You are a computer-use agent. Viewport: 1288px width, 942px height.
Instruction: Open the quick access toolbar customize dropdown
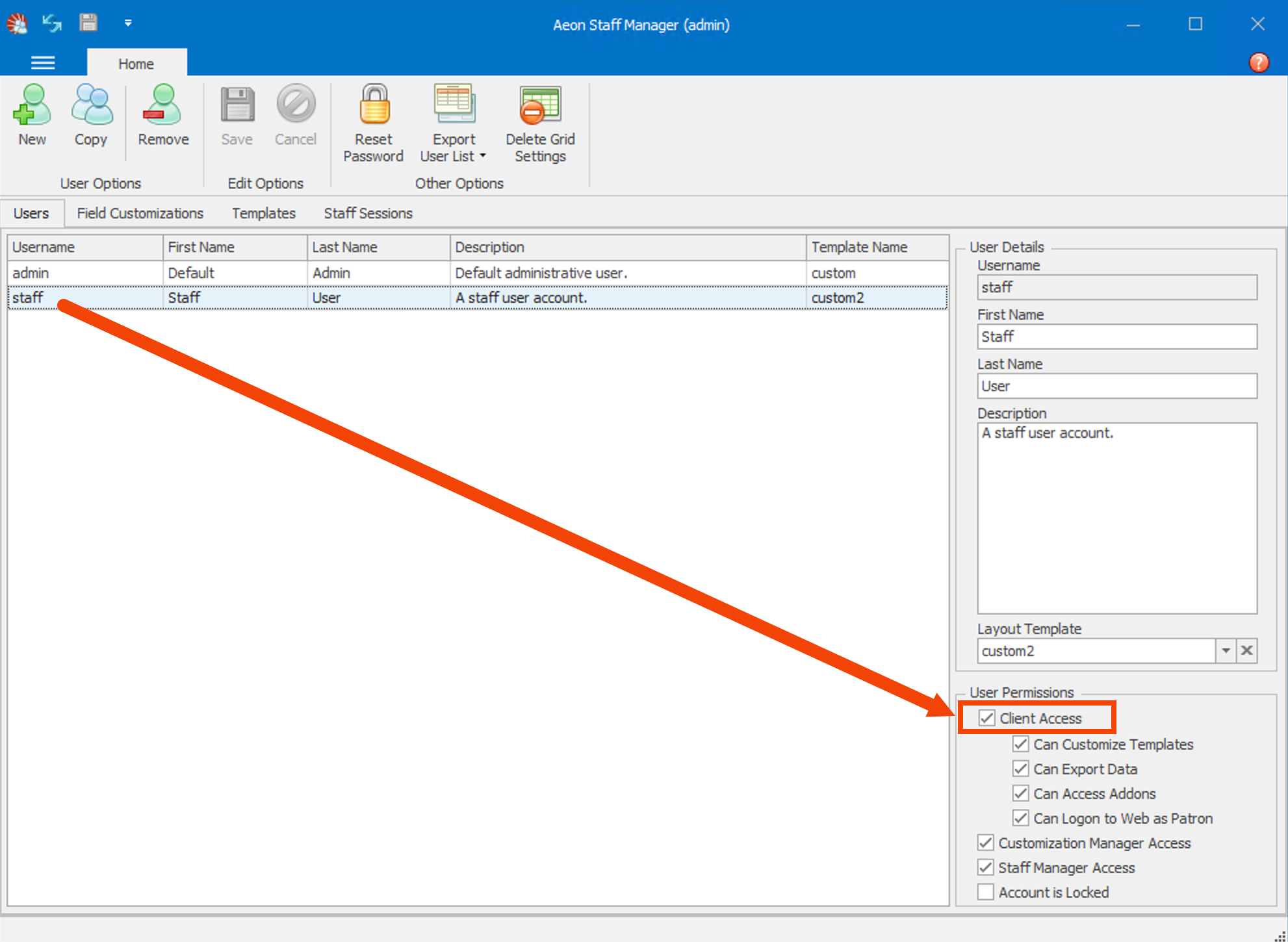tap(128, 22)
